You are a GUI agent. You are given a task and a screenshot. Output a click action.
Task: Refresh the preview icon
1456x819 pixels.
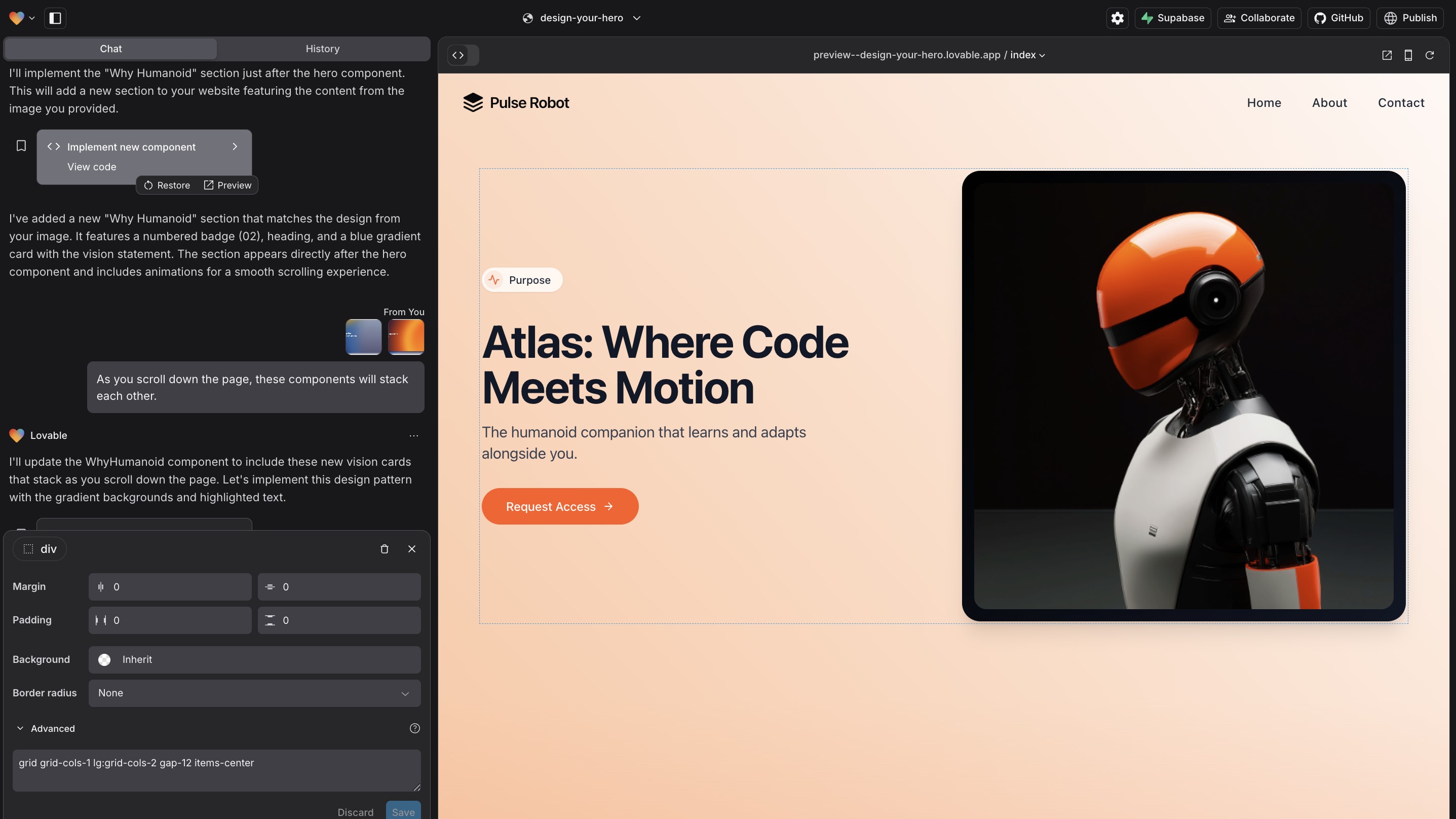(x=1430, y=55)
